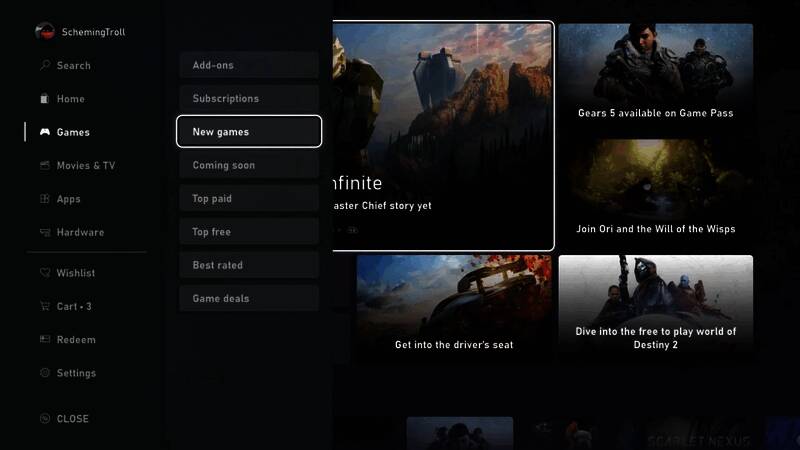Select the Games controller icon
The image size is (800, 450).
(45, 132)
